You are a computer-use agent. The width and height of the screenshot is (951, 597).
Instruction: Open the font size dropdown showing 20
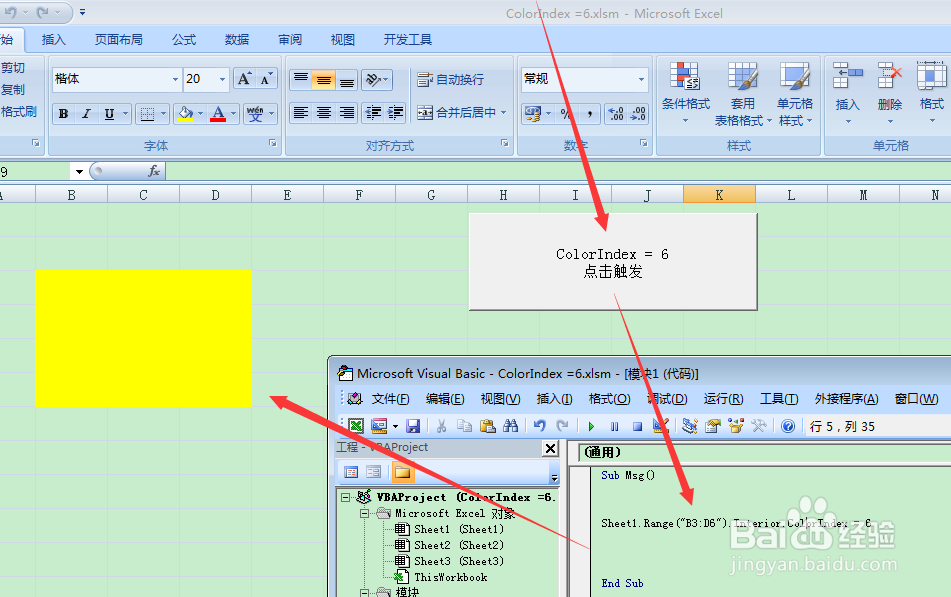[223, 79]
